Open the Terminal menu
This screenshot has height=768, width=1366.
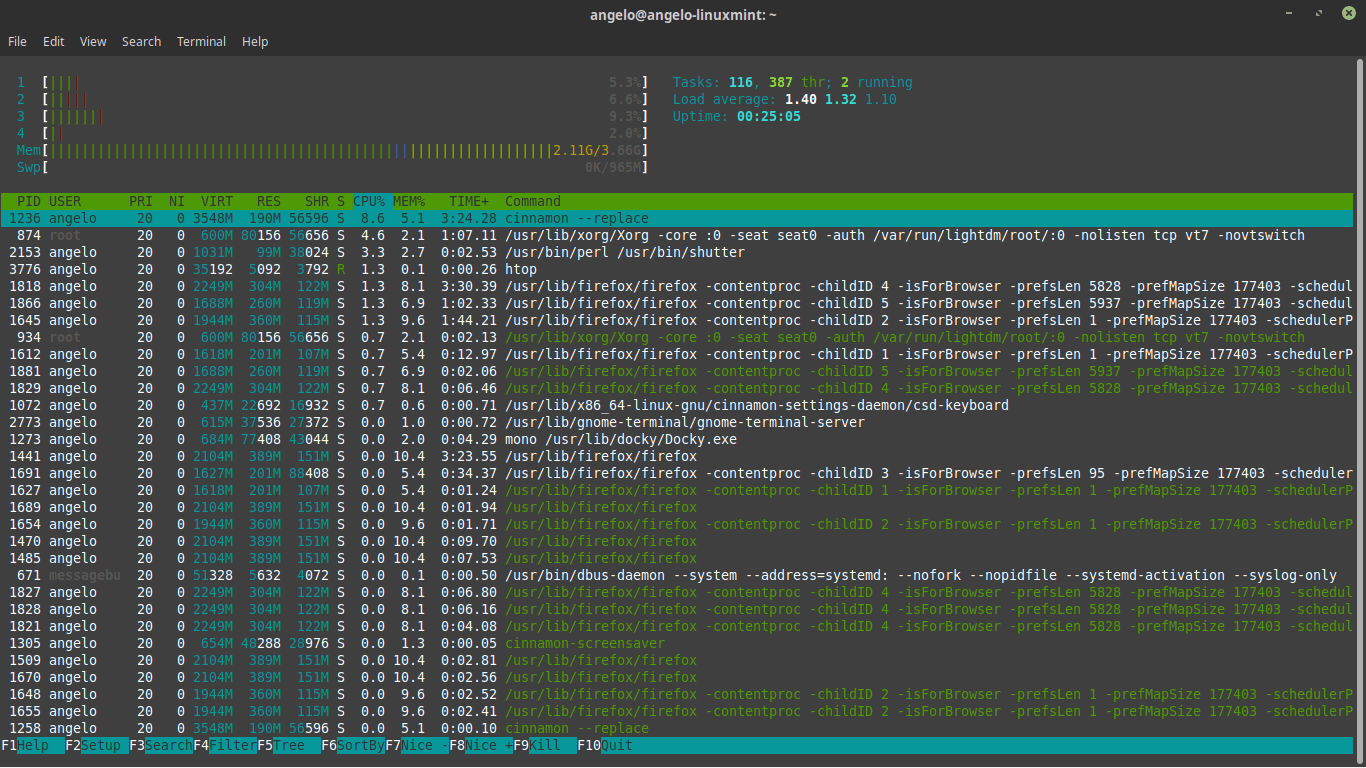pyautogui.click(x=201, y=41)
